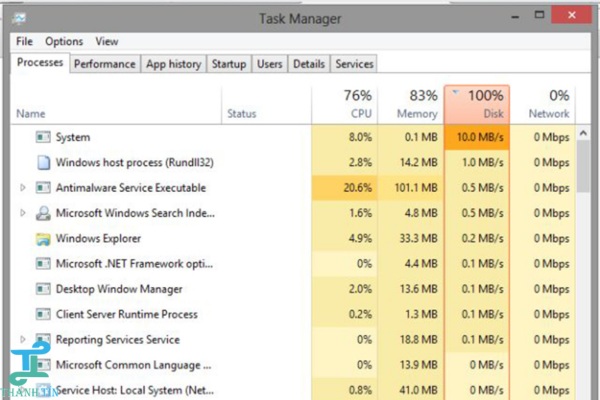Sort processes by Disk column
This screenshot has height=400, width=600.
[x=477, y=105]
